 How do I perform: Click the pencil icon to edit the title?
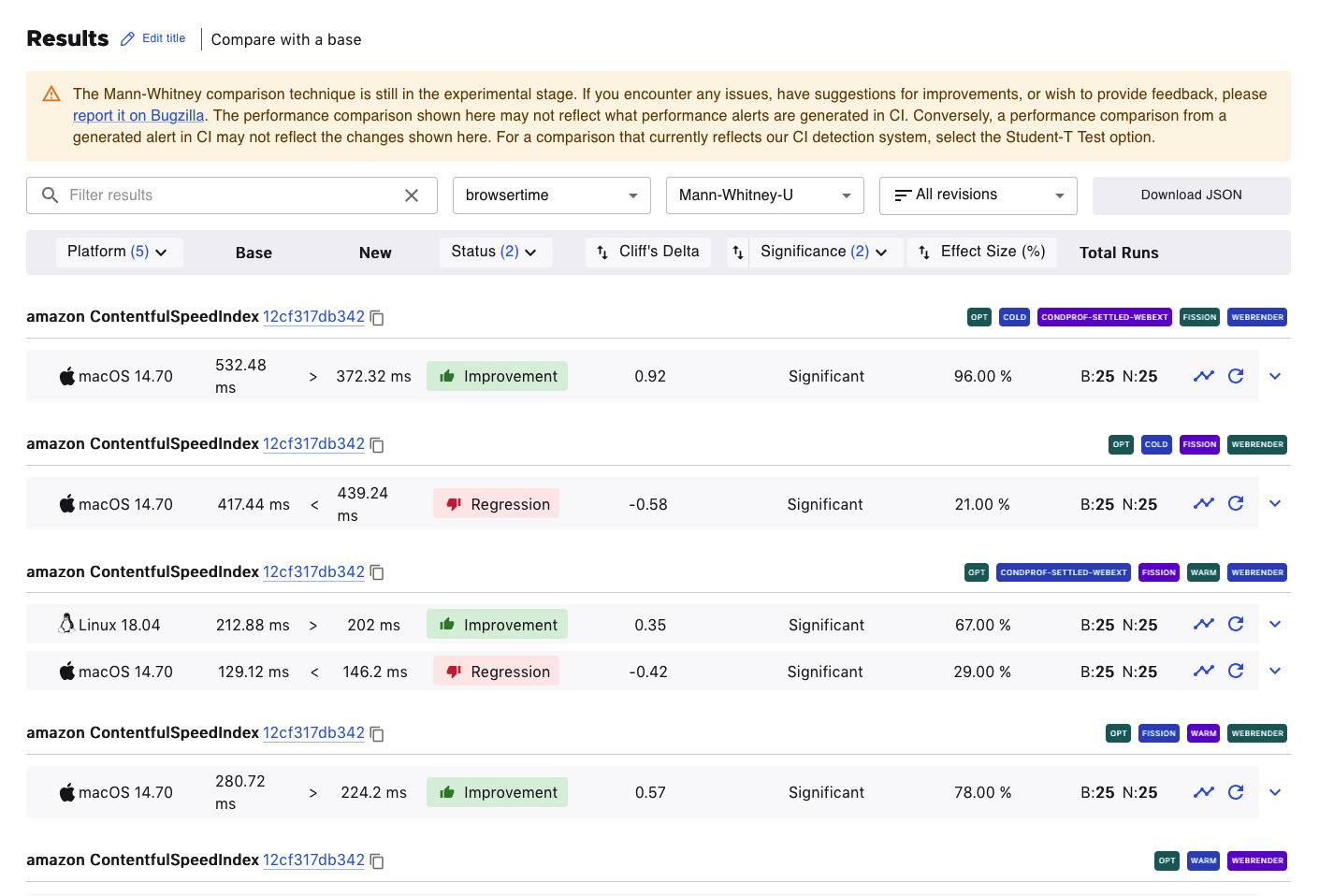pos(128,39)
